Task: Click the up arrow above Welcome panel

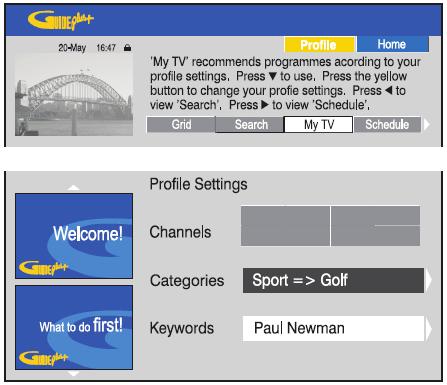Action: [73, 188]
